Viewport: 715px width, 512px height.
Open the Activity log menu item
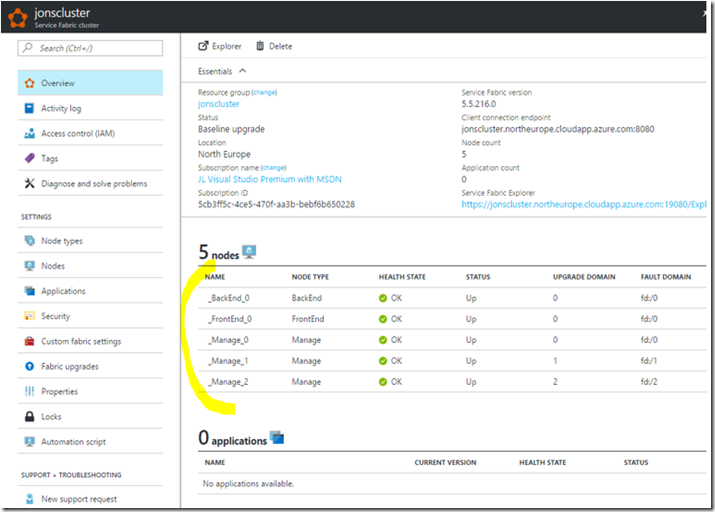tap(90, 108)
